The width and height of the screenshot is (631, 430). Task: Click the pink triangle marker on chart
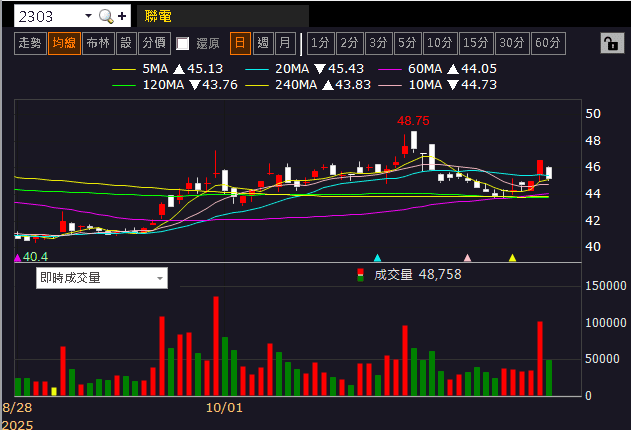(467, 258)
